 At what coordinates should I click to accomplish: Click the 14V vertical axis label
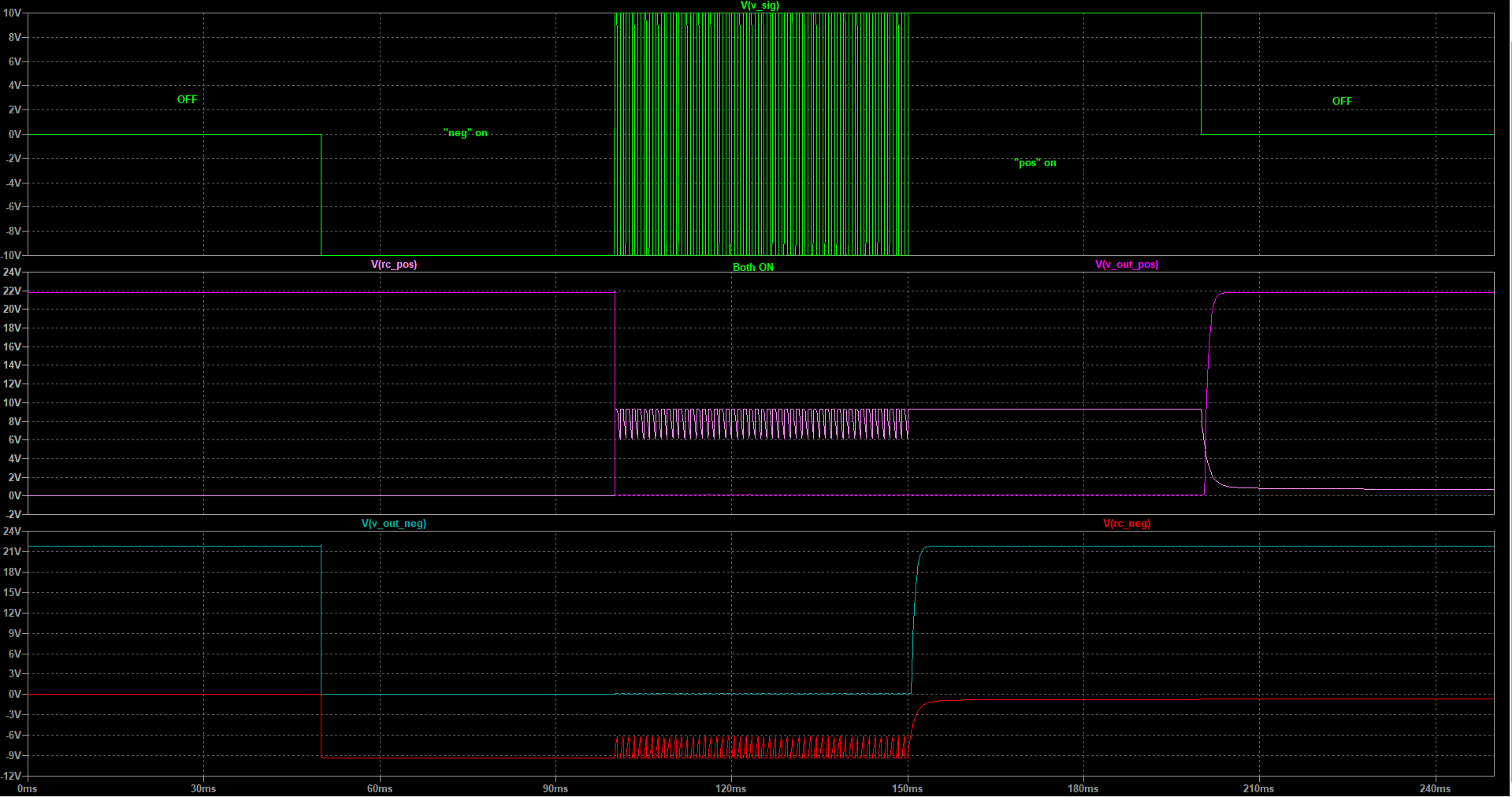coord(13,365)
